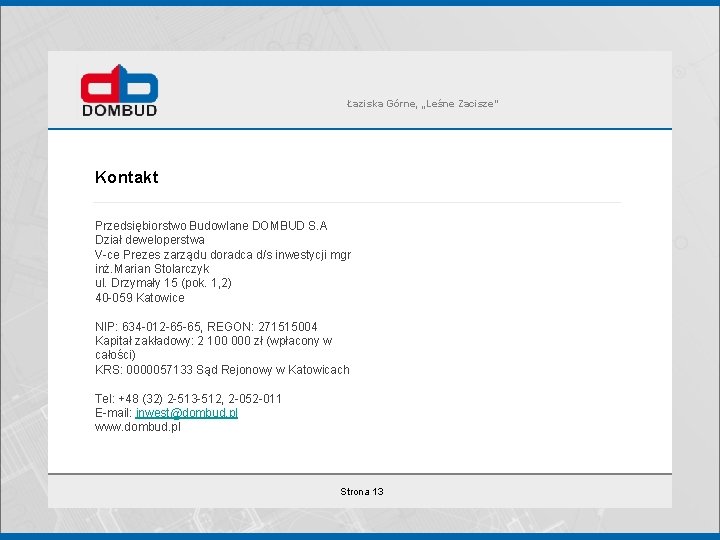Click the V-ce Prezes zarządu doradca line

tap(223, 255)
